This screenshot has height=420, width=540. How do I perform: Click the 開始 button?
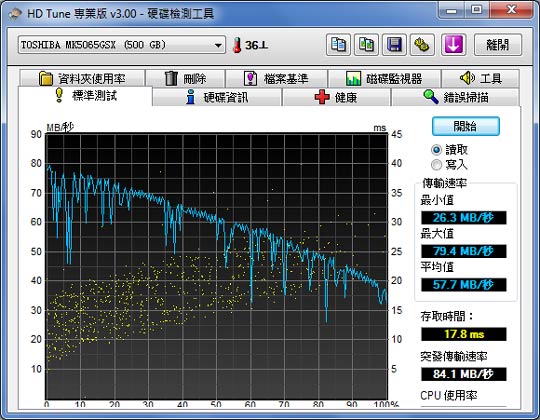click(x=466, y=126)
